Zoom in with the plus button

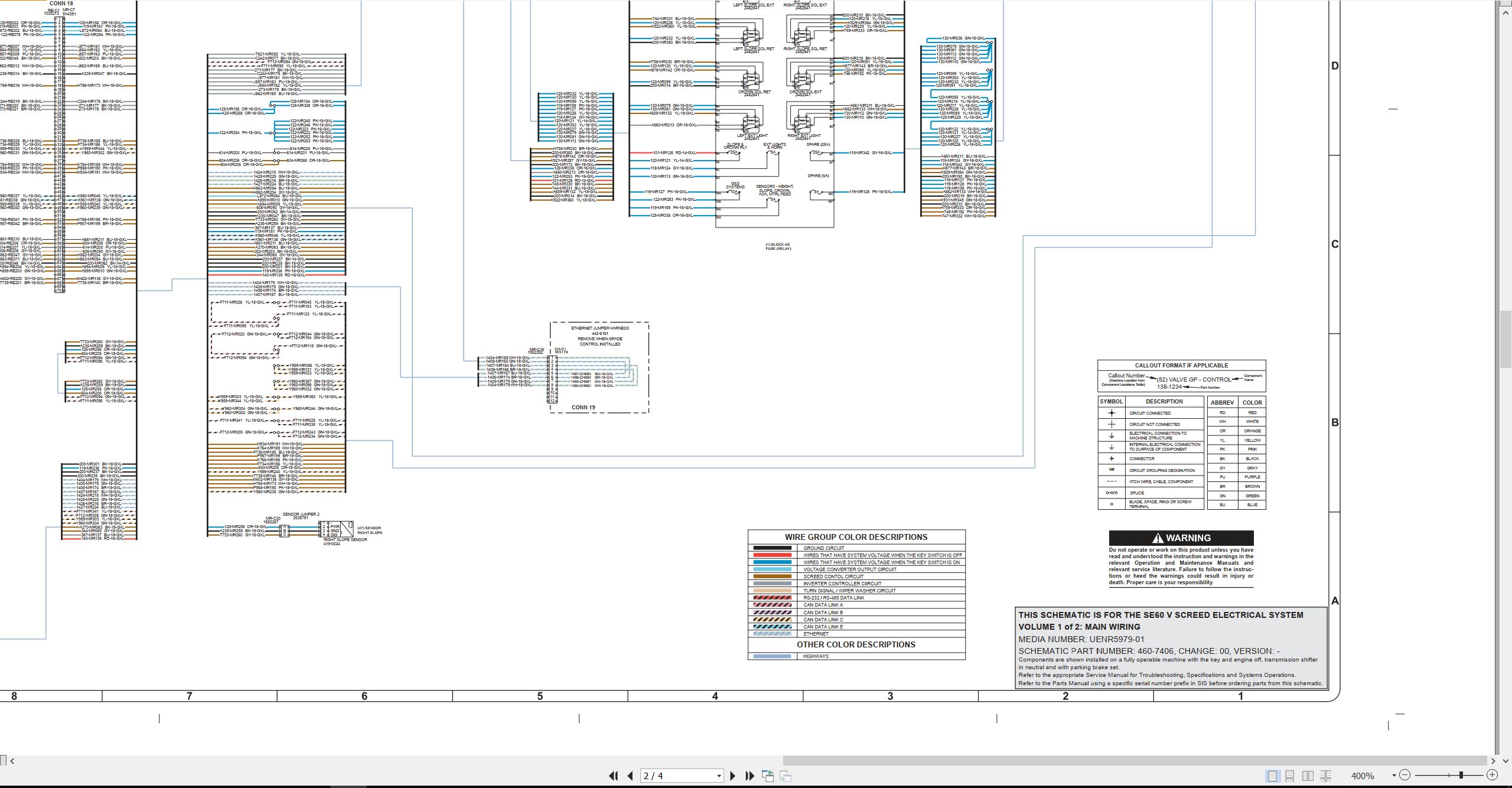(x=1492, y=775)
